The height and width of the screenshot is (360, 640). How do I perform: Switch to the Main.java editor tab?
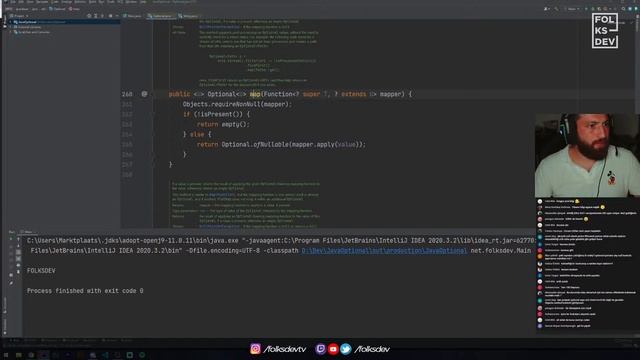pos(133,16)
